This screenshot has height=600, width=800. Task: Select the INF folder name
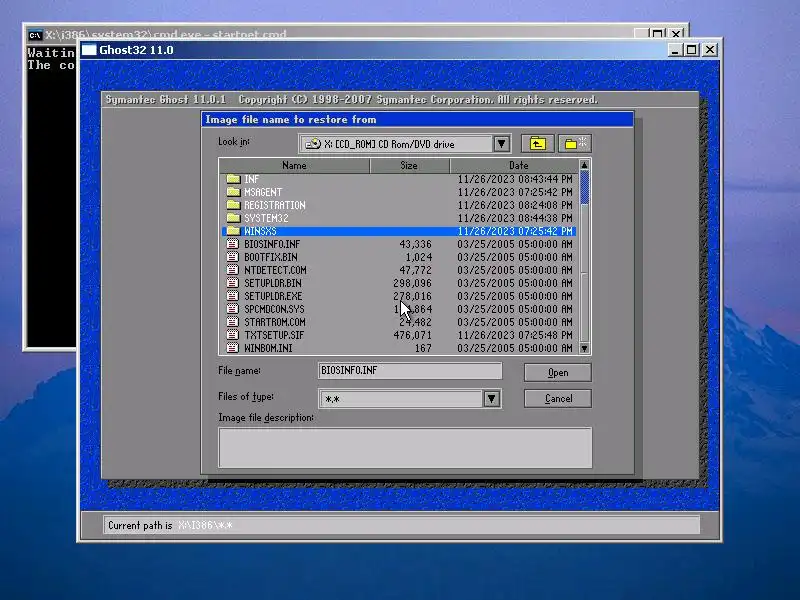pos(252,179)
